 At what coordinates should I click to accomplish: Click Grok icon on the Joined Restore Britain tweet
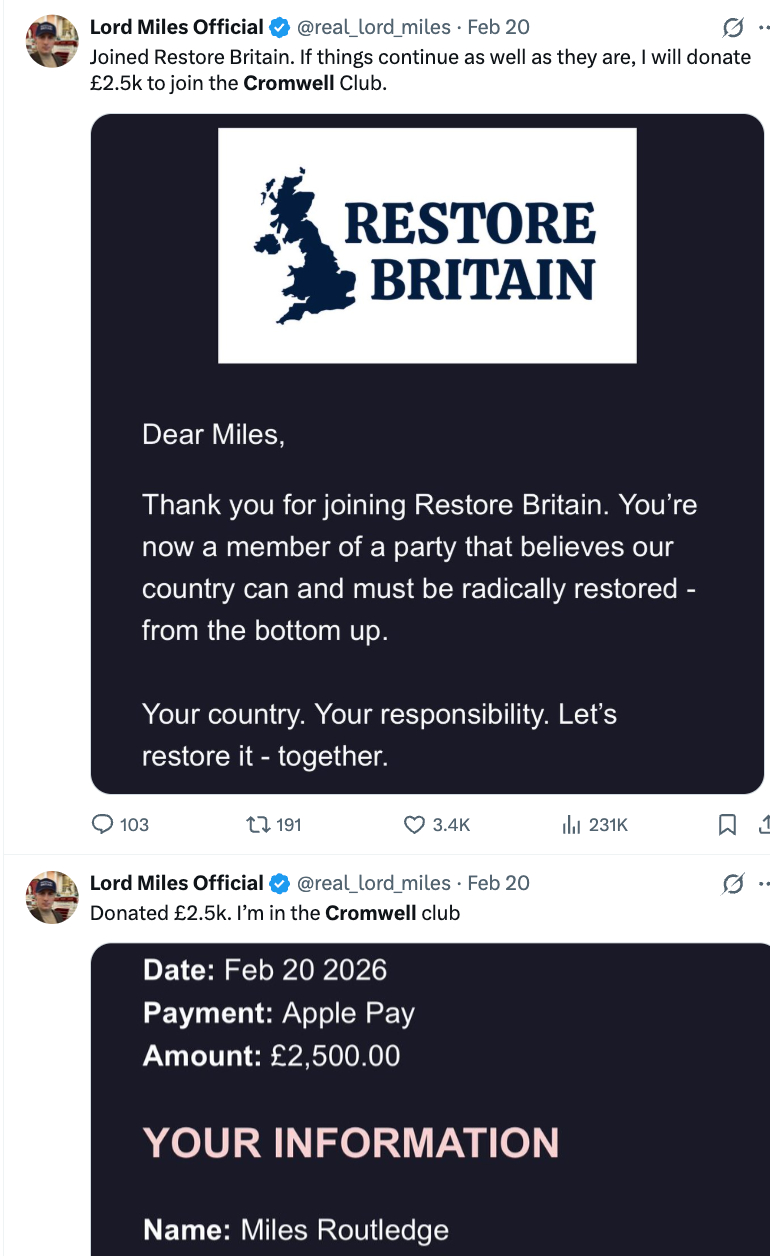point(733,27)
